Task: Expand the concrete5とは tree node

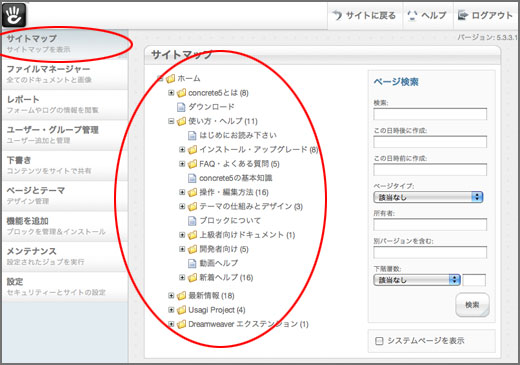Action: pyautogui.click(x=171, y=93)
